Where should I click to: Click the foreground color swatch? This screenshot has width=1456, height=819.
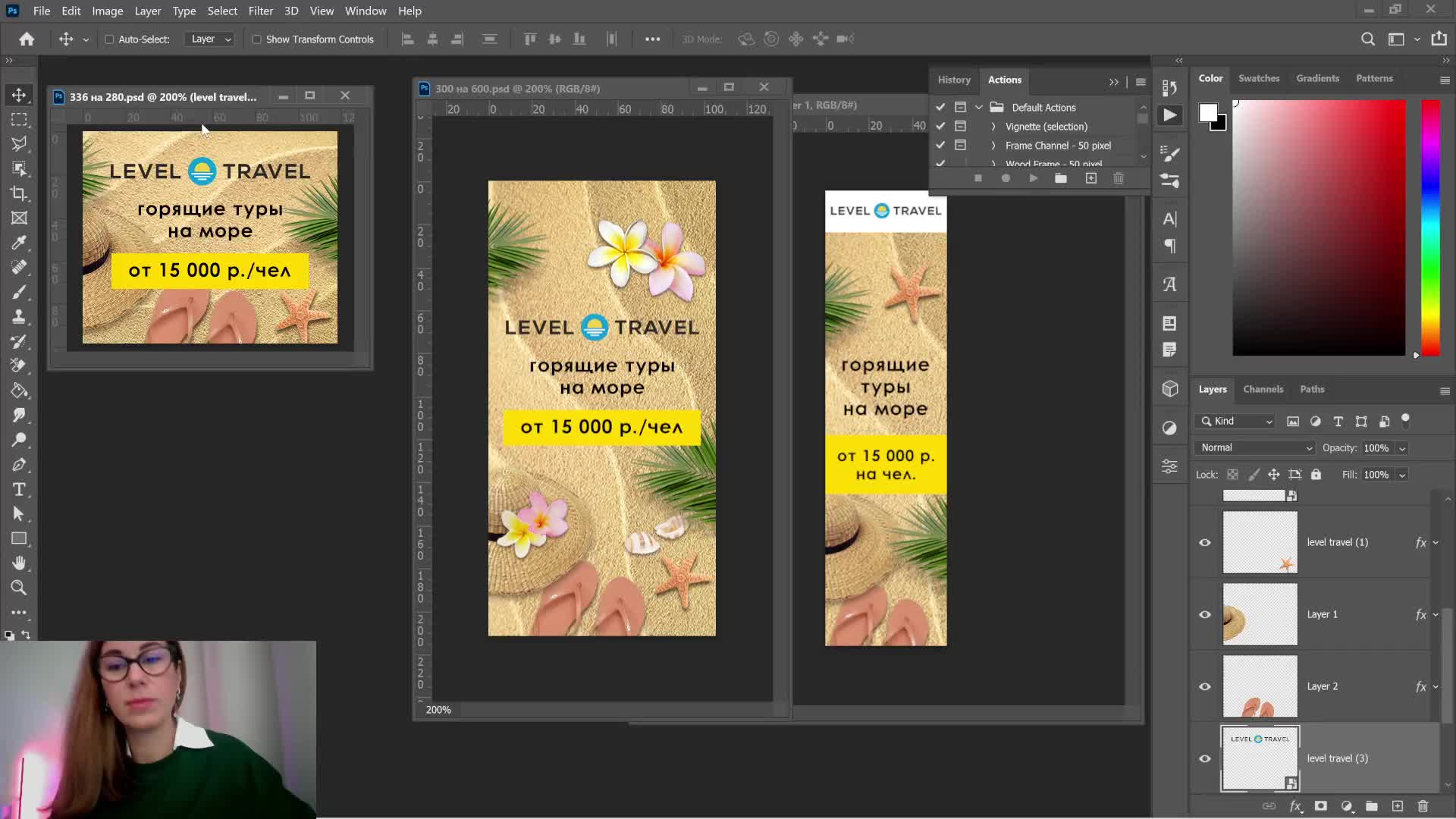click(x=1207, y=113)
